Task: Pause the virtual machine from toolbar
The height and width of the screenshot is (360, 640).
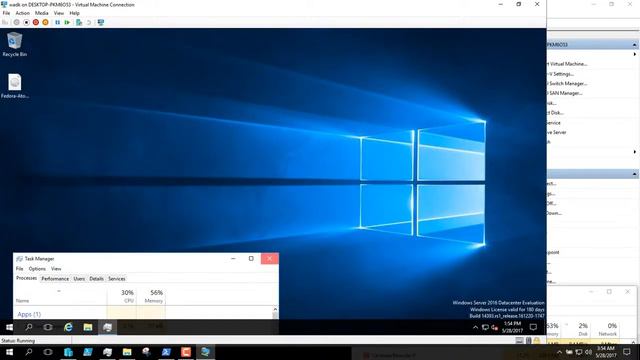Action: click(x=58, y=22)
